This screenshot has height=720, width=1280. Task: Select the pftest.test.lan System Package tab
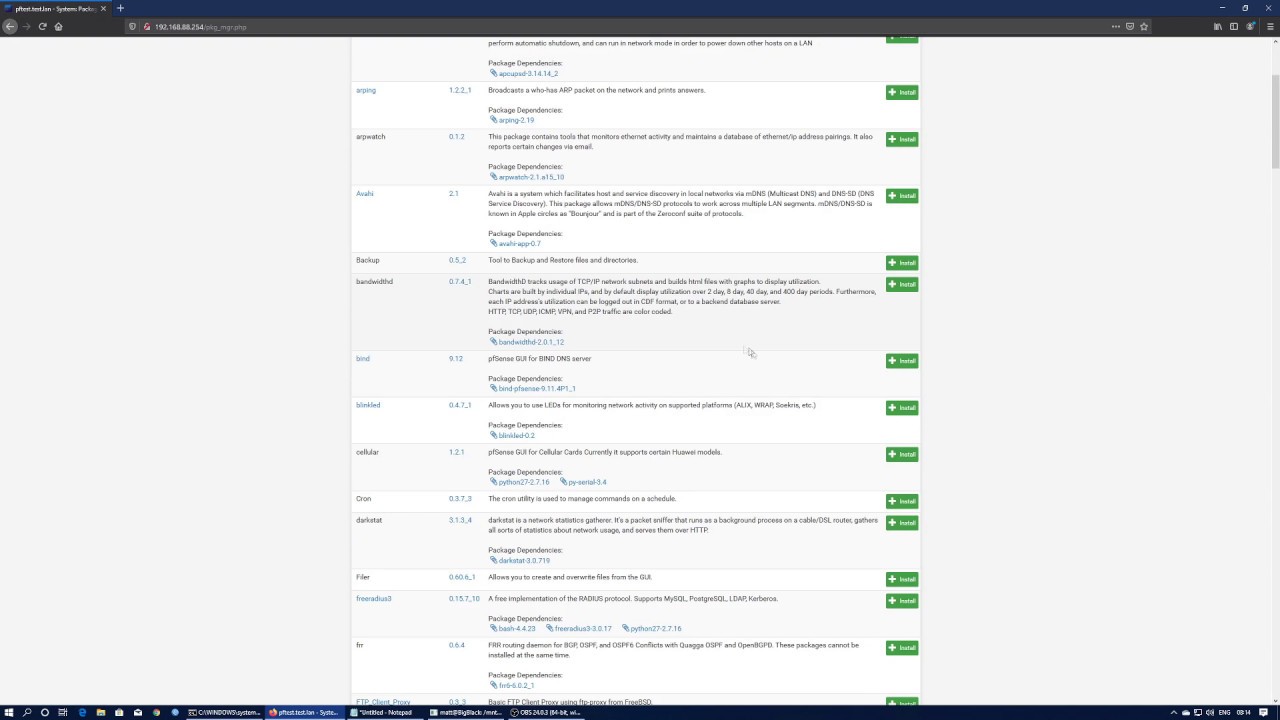[x=55, y=8]
